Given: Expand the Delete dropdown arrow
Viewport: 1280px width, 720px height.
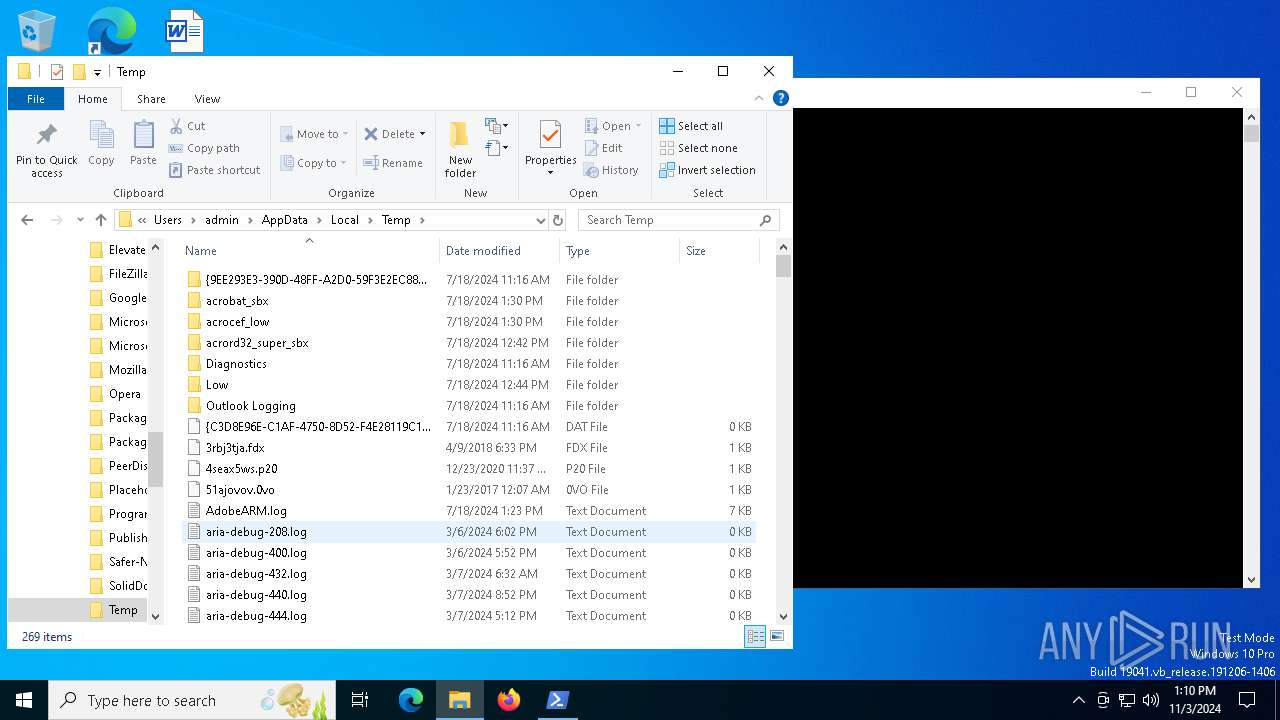Looking at the screenshot, I should pos(422,134).
